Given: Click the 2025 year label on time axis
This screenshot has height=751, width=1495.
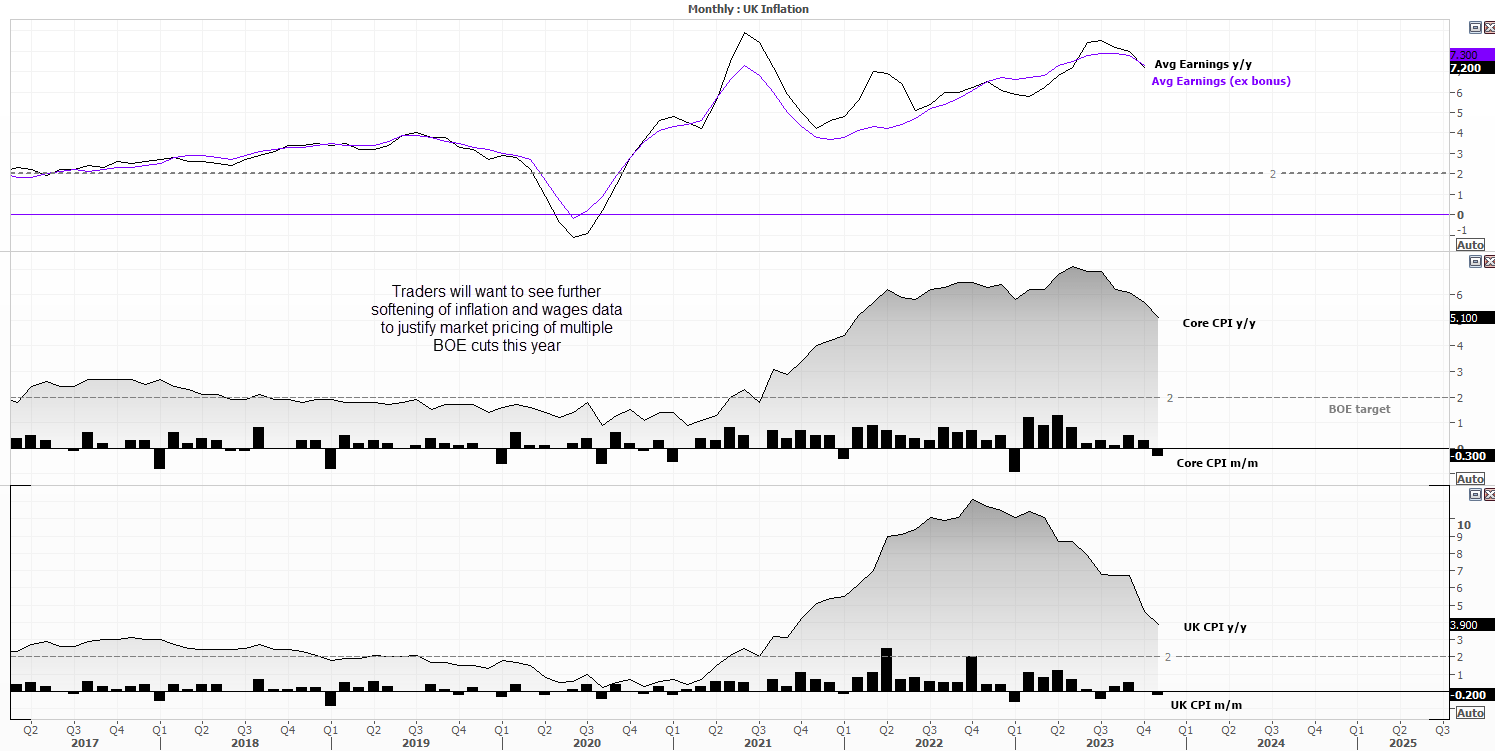Looking at the screenshot, I should (x=1403, y=743).
